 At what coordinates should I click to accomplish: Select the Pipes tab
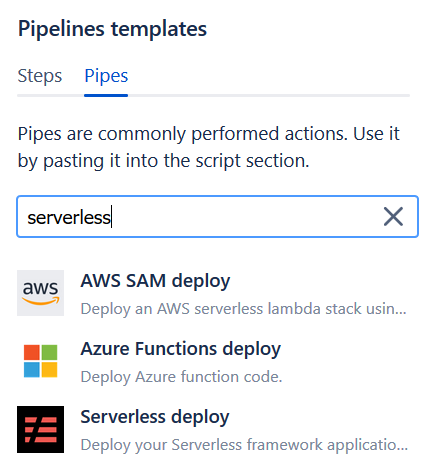click(106, 76)
